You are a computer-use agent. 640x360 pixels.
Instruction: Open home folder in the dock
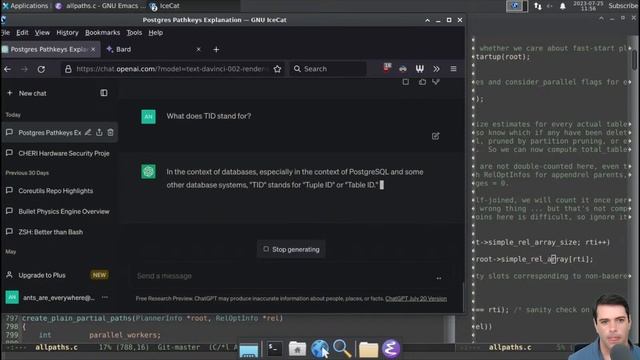tap(297, 349)
